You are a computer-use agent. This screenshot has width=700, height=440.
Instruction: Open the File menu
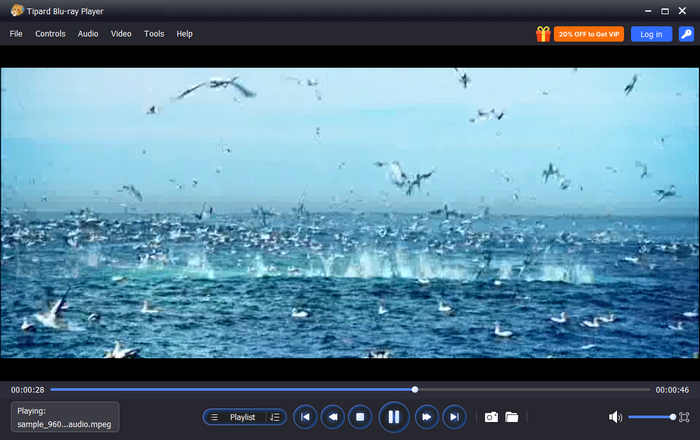click(16, 34)
